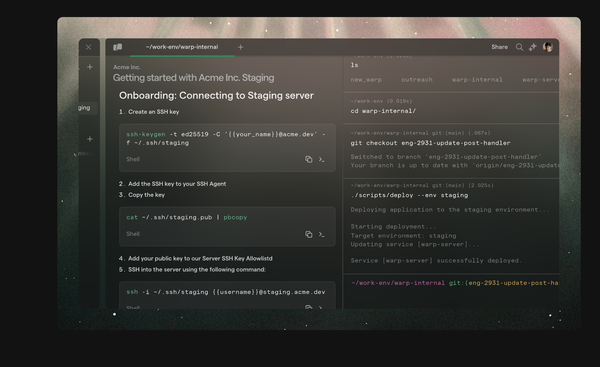Click the ssh -i staging command block
Viewport: 600px width, 367px height.
click(x=227, y=295)
